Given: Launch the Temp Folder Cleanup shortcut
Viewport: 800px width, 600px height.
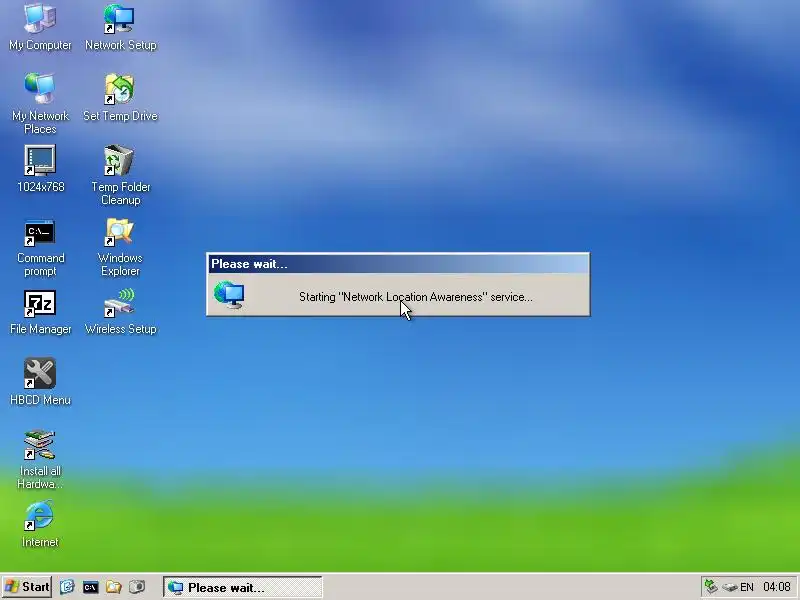Looking at the screenshot, I should point(120,175).
